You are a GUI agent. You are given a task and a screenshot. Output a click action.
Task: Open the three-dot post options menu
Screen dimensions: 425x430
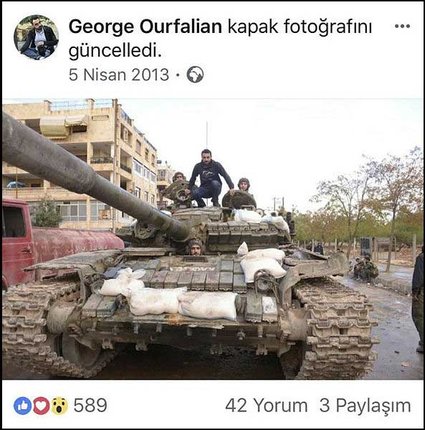[x=402, y=26]
